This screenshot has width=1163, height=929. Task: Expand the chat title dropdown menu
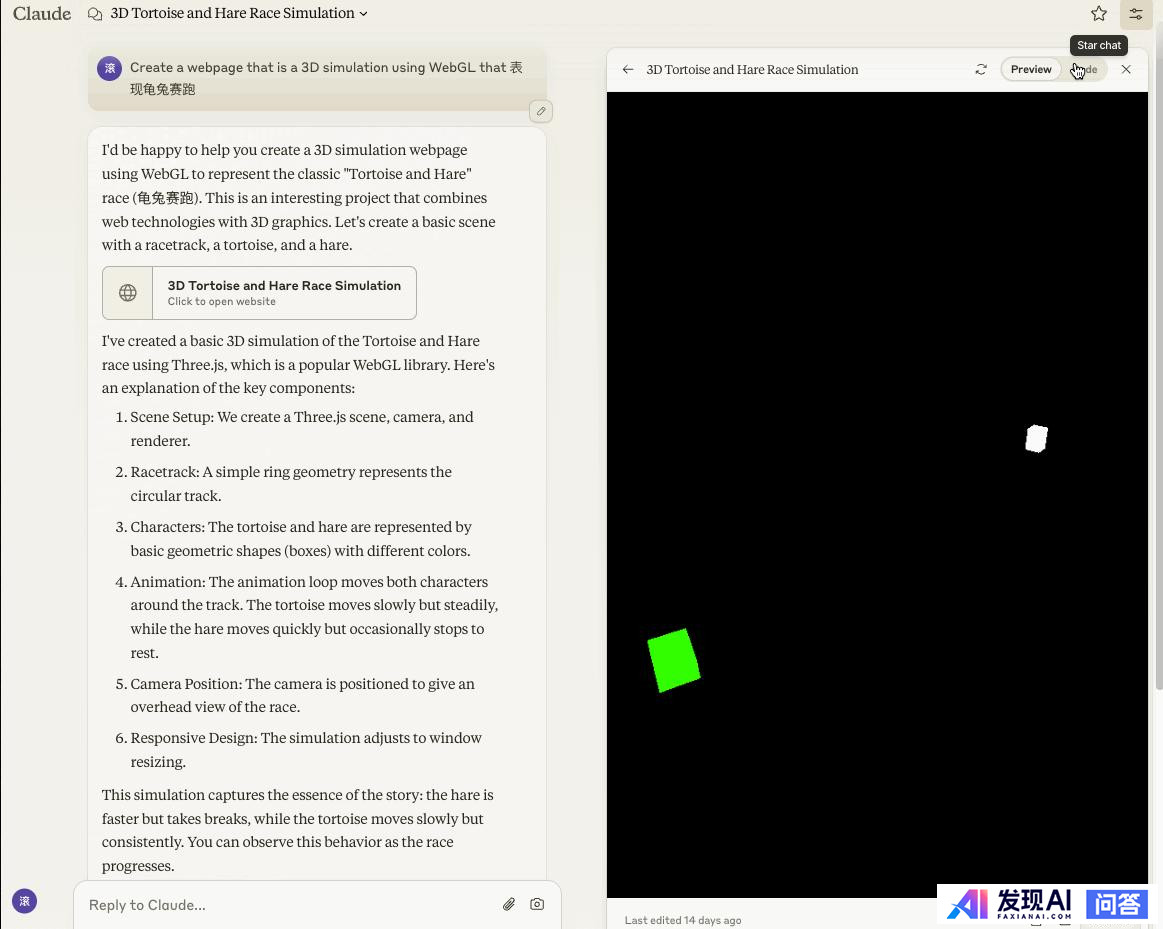[x=363, y=14]
